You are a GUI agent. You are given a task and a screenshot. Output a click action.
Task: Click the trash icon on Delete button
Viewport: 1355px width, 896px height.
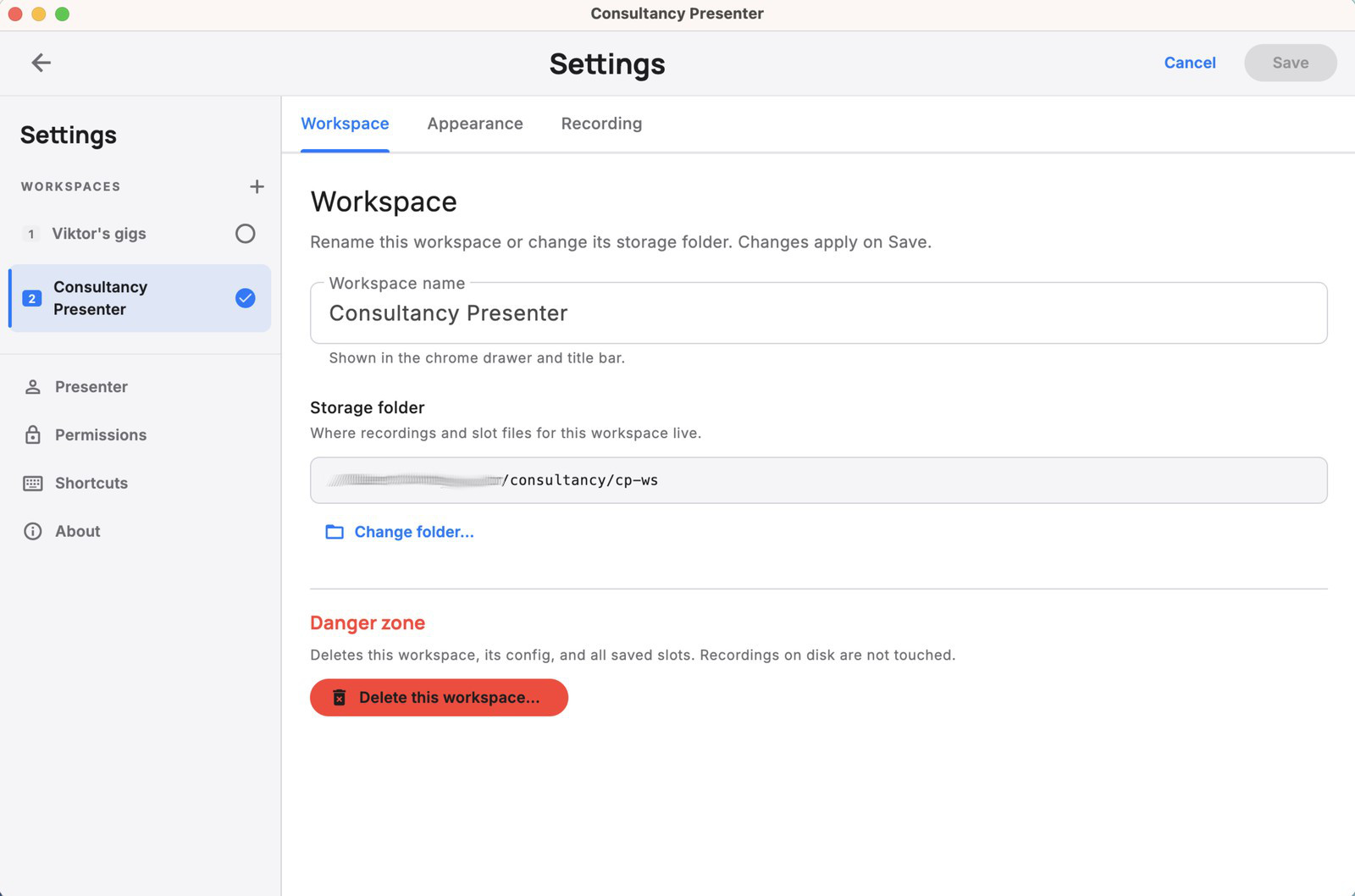tap(340, 698)
